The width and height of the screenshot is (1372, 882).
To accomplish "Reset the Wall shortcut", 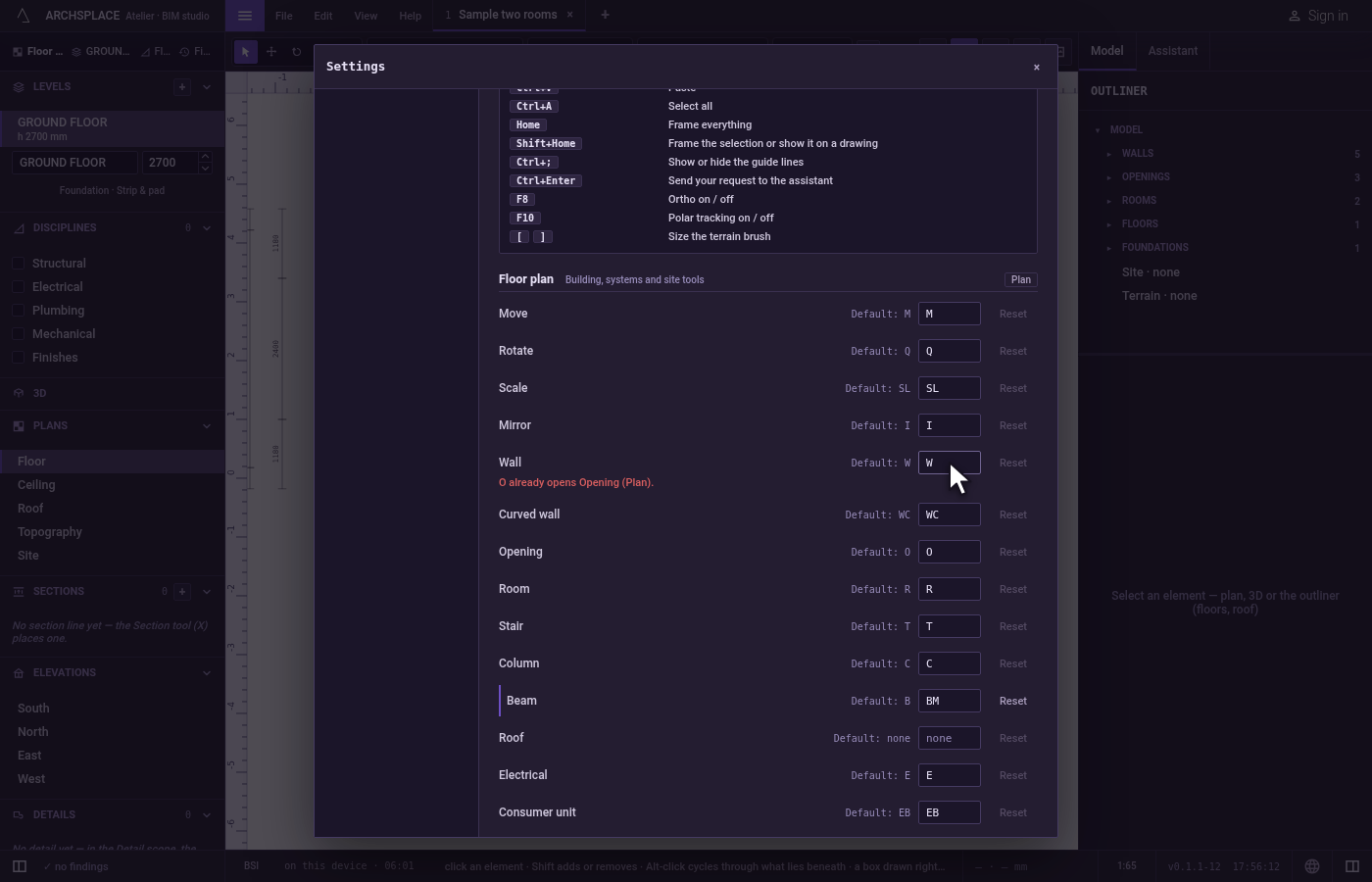I will [1013, 463].
